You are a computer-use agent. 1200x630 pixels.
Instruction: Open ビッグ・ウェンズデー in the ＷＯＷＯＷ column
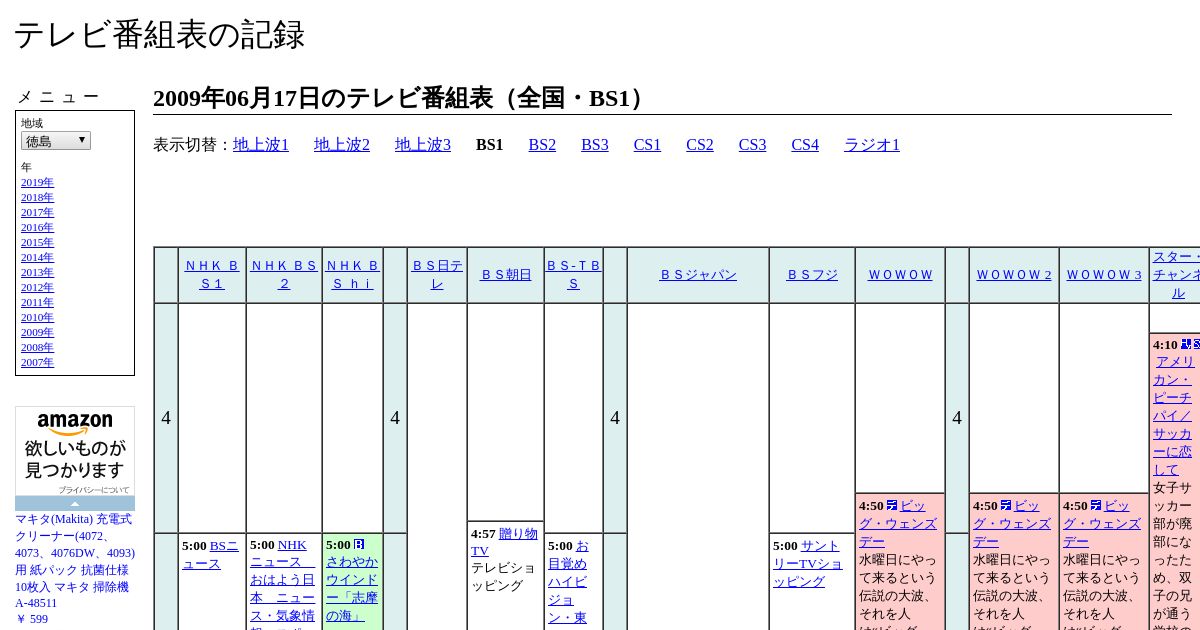tap(898, 524)
